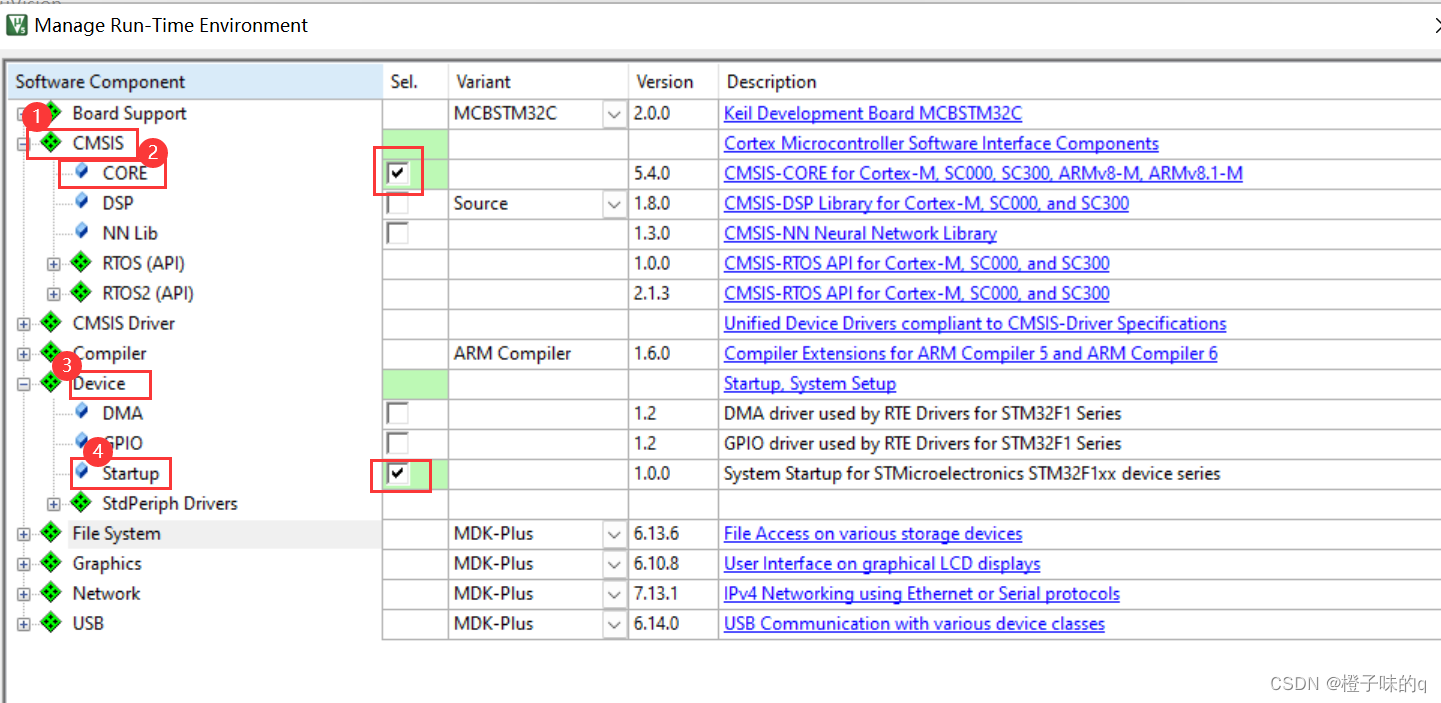Image resolution: width=1441 pixels, height=703 pixels.
Task: Click the Keil uVision icon in title bar
Action: pos(17,25)
